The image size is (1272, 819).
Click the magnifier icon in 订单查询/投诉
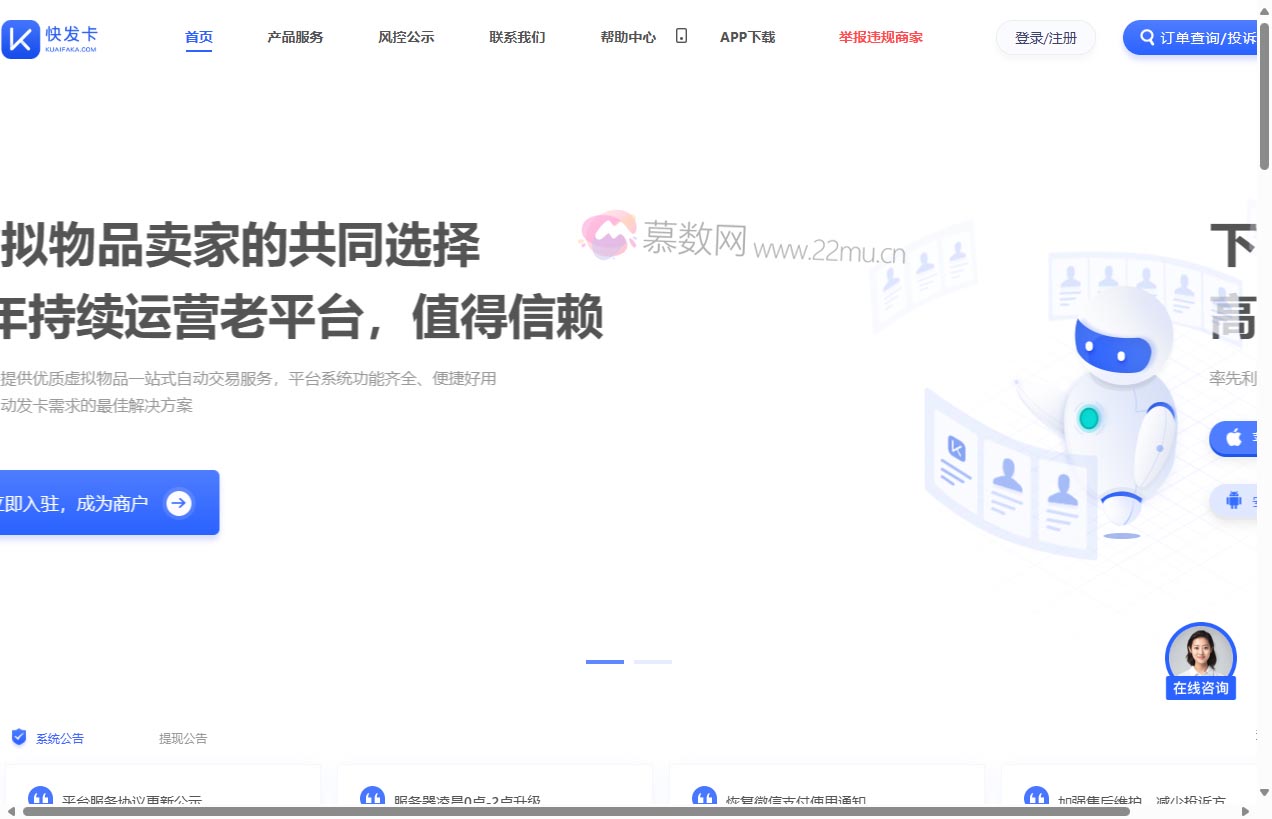click(x=1145, y=37)
